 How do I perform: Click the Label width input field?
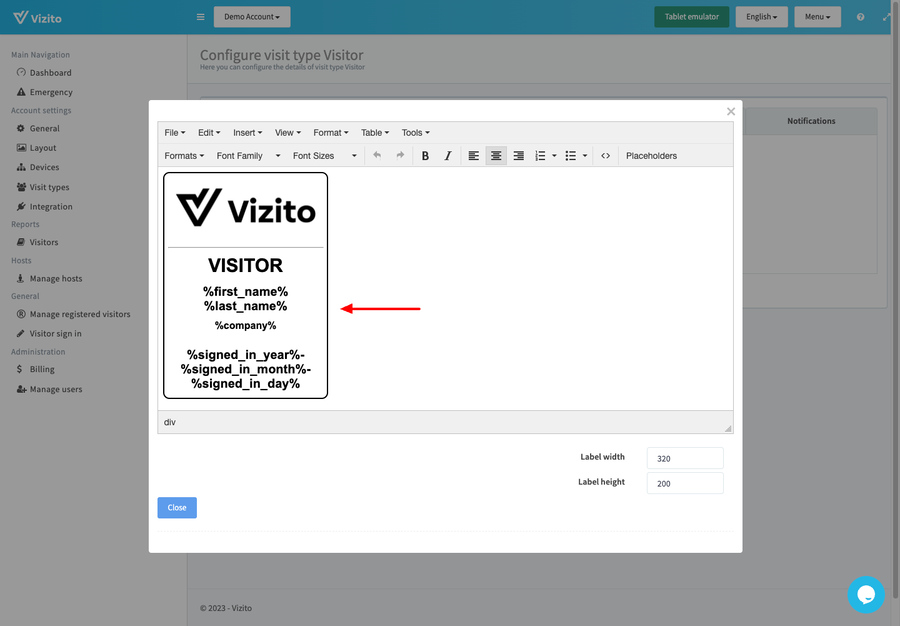[x=684, y=458]
